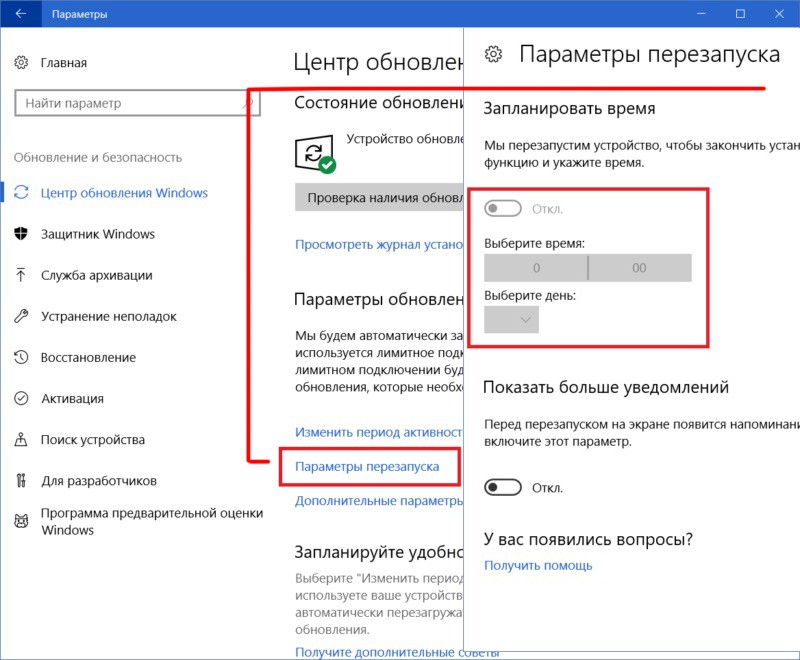
Task: Click the Устранение неполадок wrench icon
Action: (x=21, y=316)
